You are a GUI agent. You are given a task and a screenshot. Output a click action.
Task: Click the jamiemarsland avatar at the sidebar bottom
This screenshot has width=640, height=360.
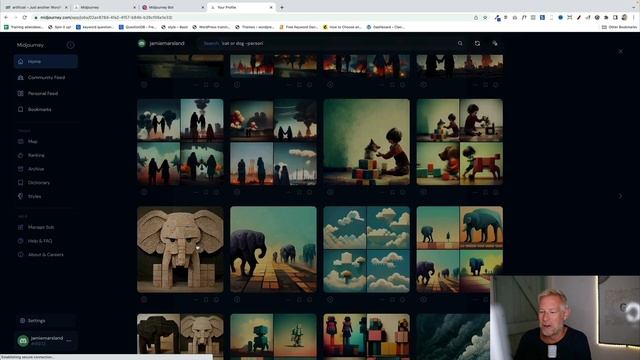23,340
